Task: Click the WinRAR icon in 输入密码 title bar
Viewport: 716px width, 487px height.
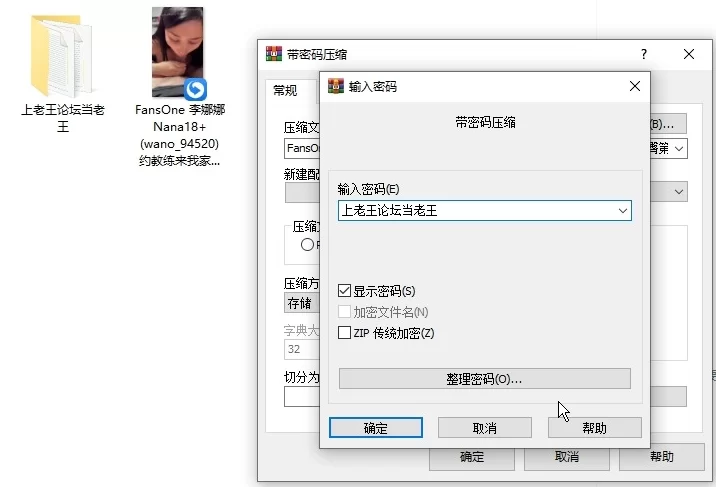Action: (x=336, y=86)
